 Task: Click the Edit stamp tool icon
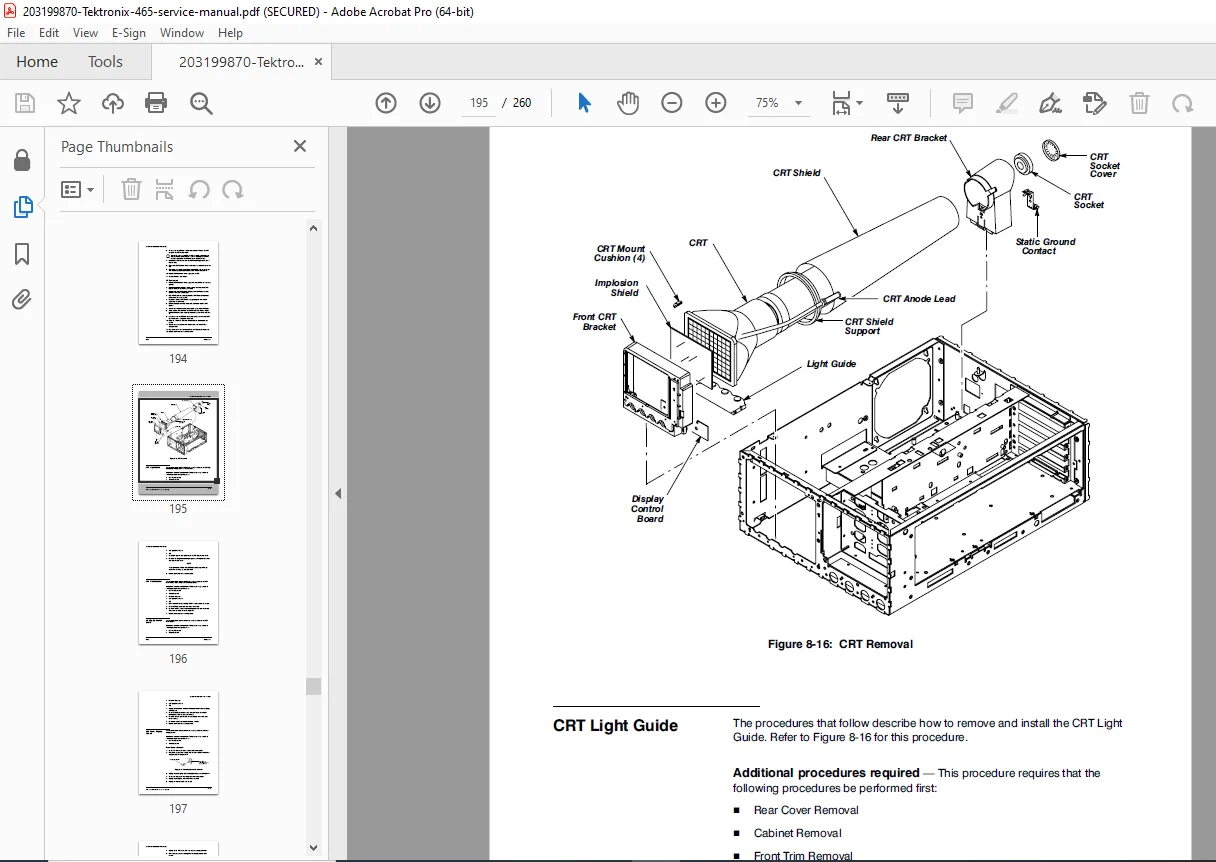click(1095, 103)
